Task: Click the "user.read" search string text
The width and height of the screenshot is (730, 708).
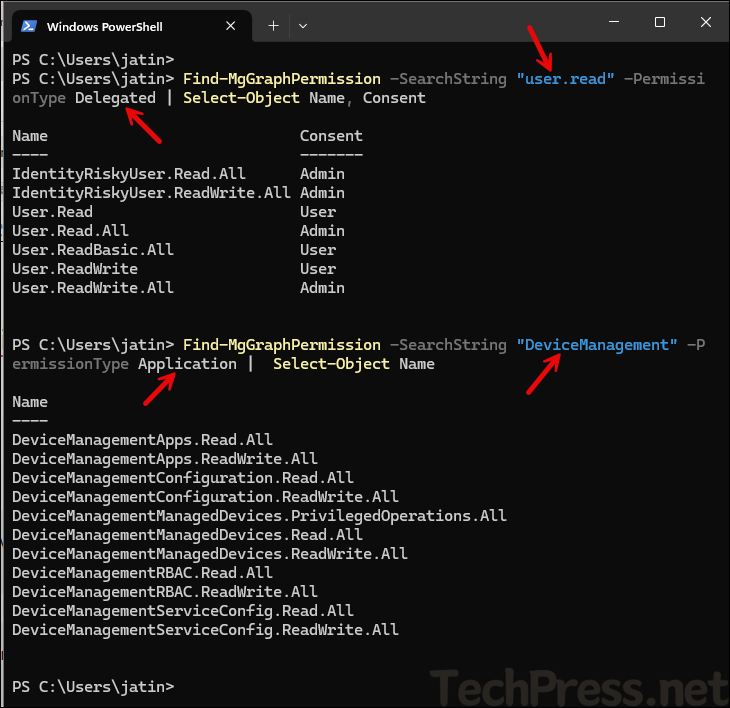Action: coord(566,79)
